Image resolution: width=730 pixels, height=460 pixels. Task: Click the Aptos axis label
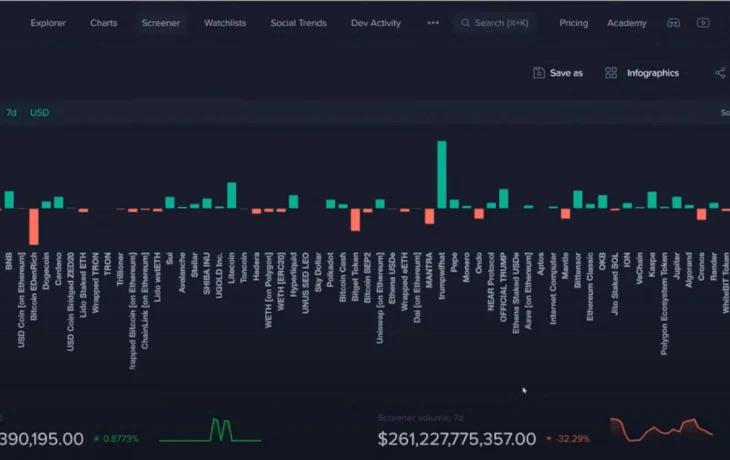pyautogui.click(x=541, y=264)
